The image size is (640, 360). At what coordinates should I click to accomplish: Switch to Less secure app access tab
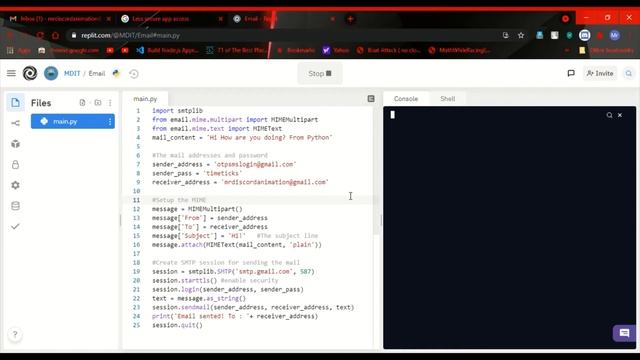tap(161, 19)
